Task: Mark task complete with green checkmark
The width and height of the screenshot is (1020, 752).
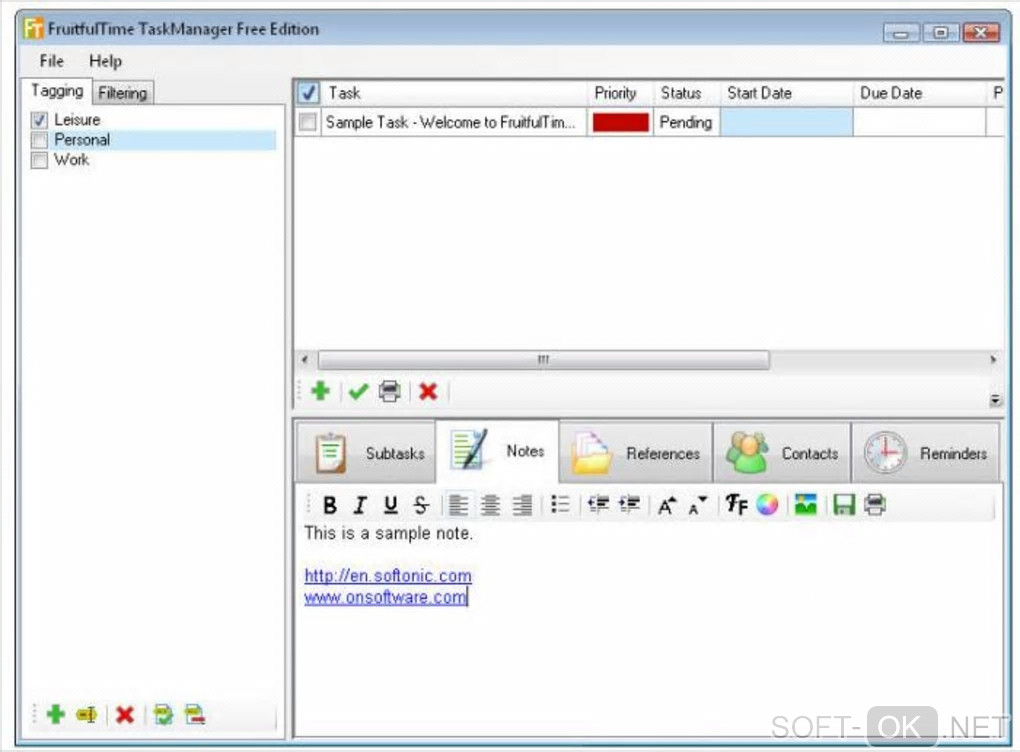Action: 358,392
